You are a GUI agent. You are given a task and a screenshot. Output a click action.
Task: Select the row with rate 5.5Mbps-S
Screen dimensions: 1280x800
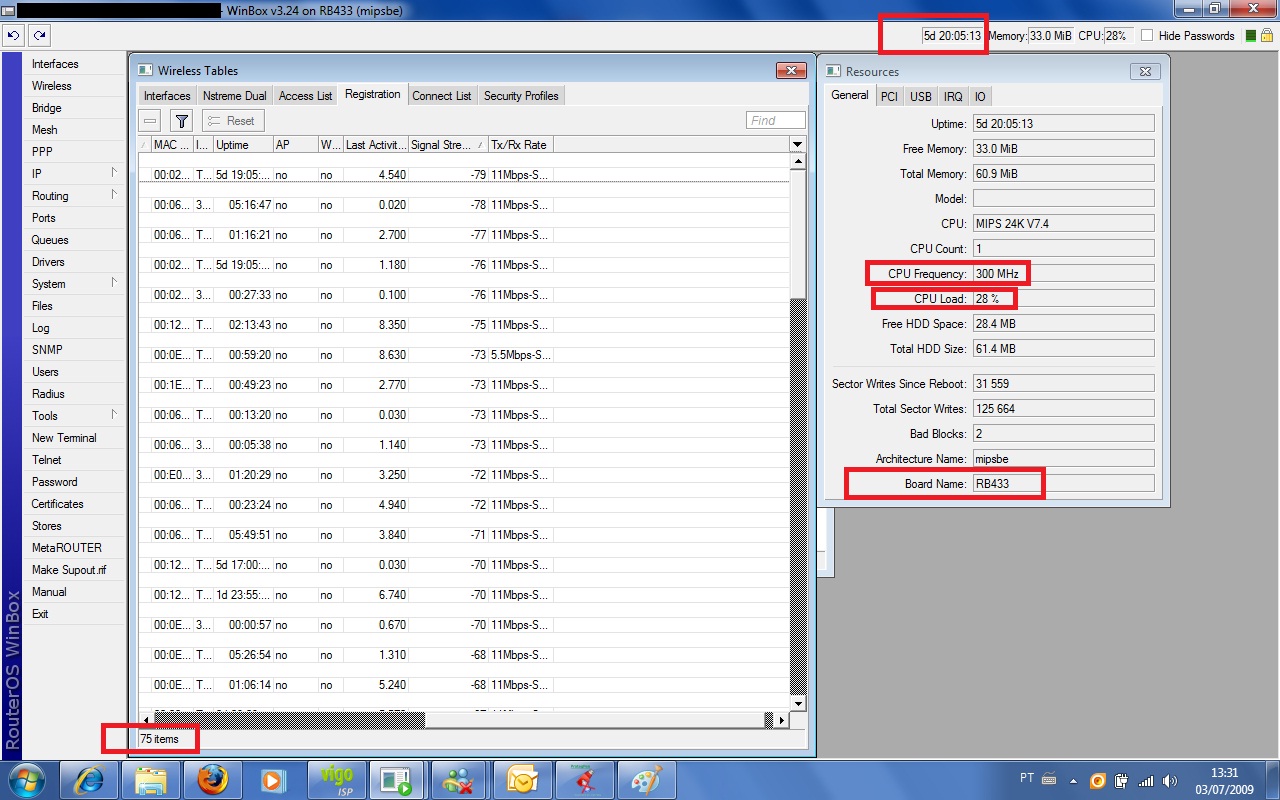(464, 355)
